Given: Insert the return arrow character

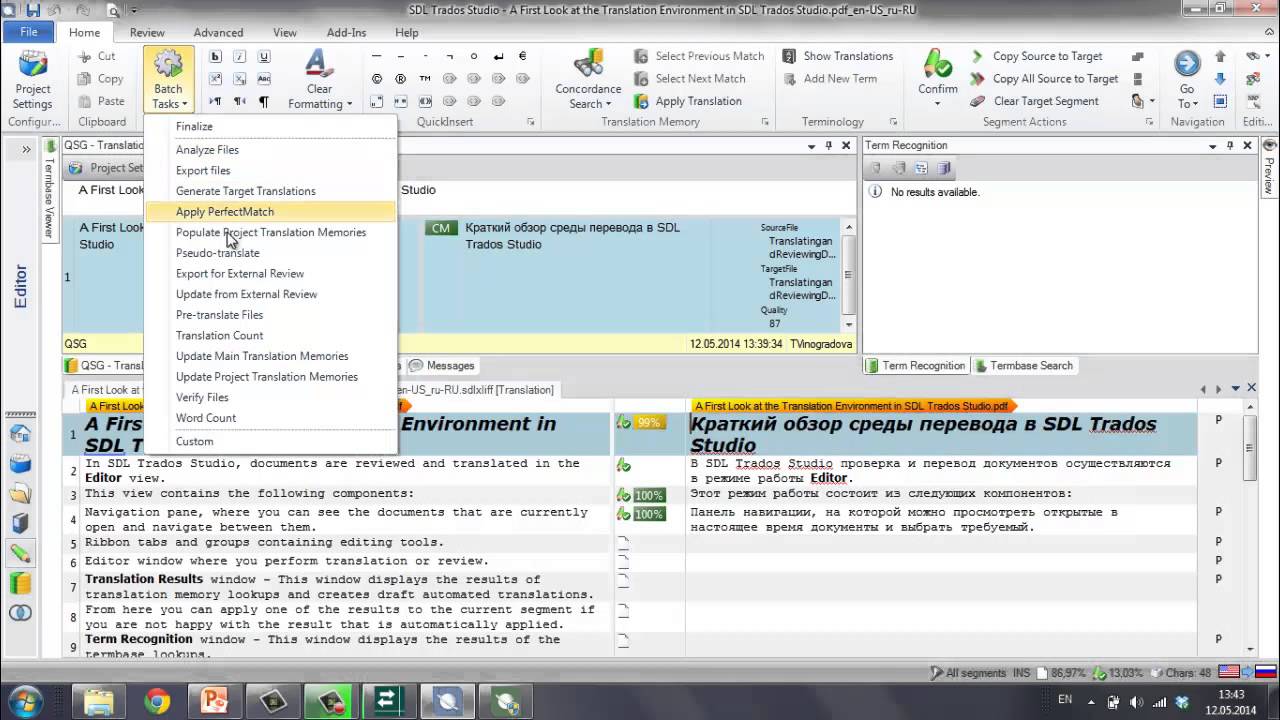Looking at the screenshot, I should 498,57.
